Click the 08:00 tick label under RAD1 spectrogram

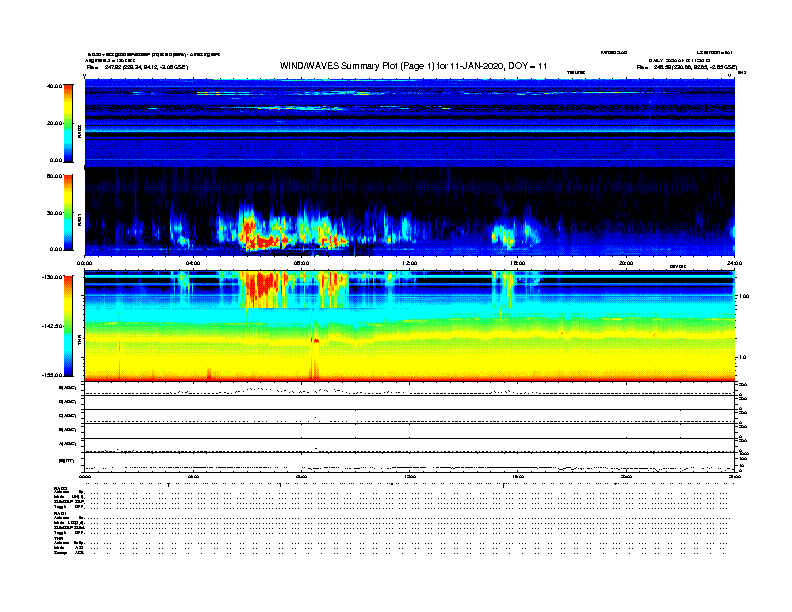(x=301, y=263)
